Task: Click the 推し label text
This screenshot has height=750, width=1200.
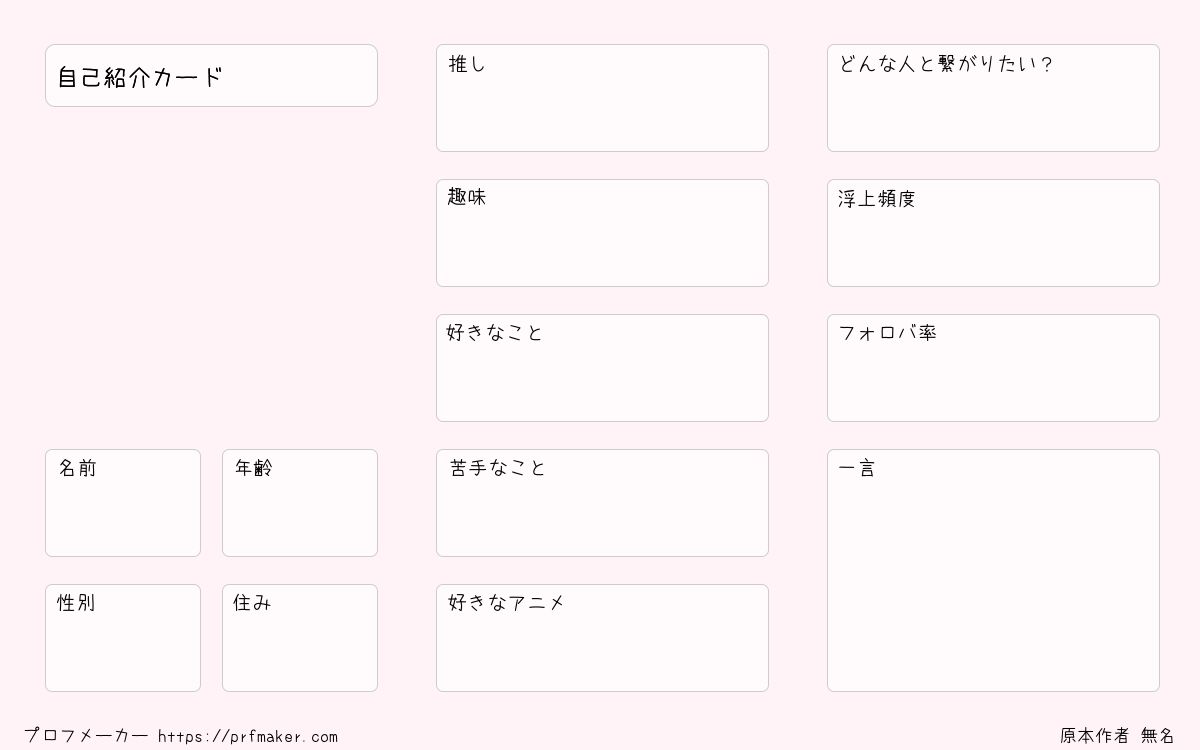Action: tap(467, 64)
